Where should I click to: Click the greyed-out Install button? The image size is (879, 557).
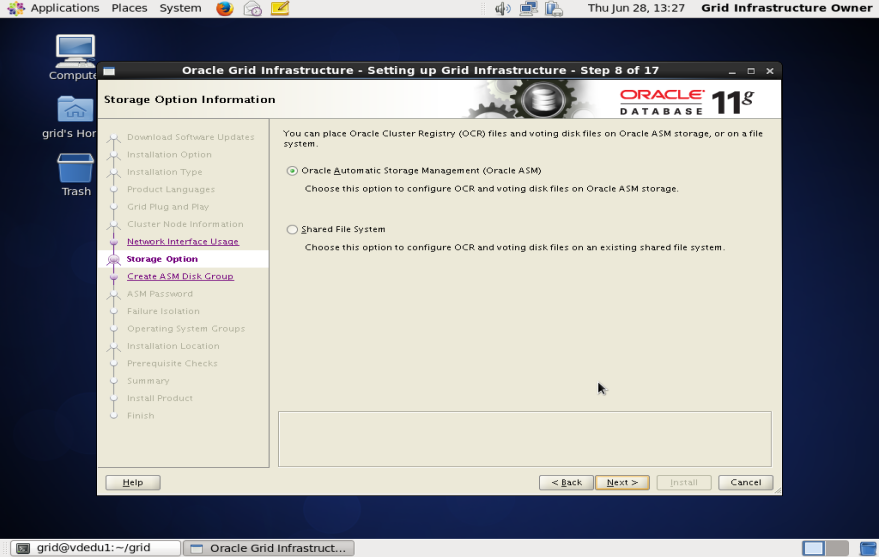click(684, 482)
